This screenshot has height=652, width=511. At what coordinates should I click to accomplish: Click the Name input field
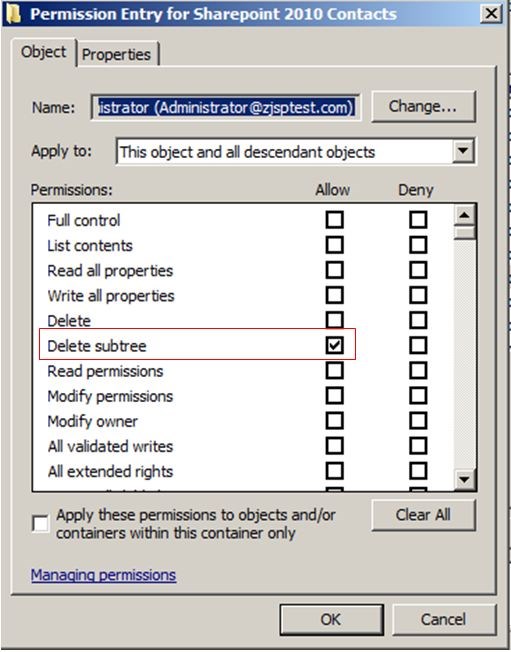pos(226,108)
